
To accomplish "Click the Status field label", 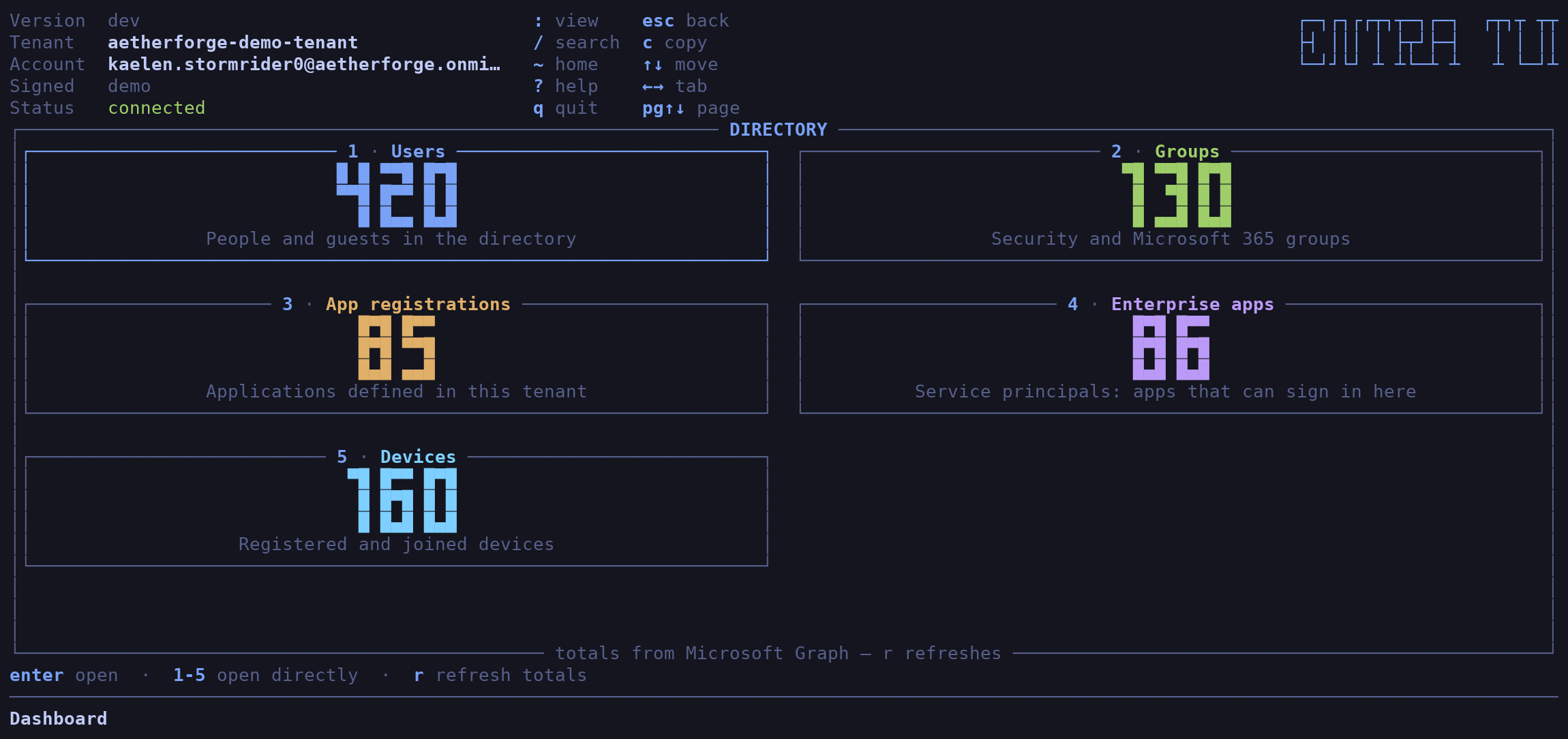I will coord(42,108).
